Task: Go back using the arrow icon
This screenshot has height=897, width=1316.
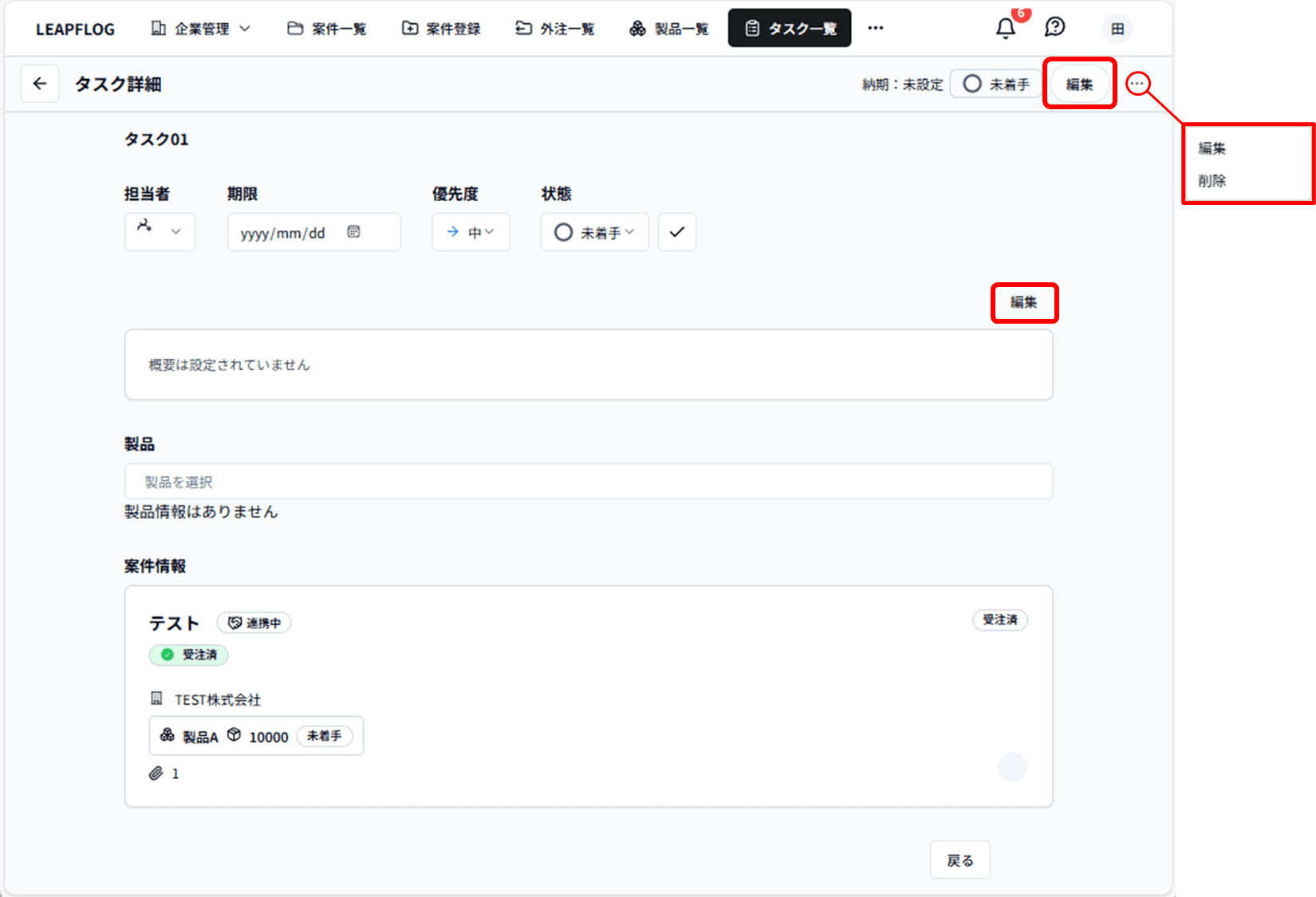Action: pyautogui.click(x=40, y=84)
